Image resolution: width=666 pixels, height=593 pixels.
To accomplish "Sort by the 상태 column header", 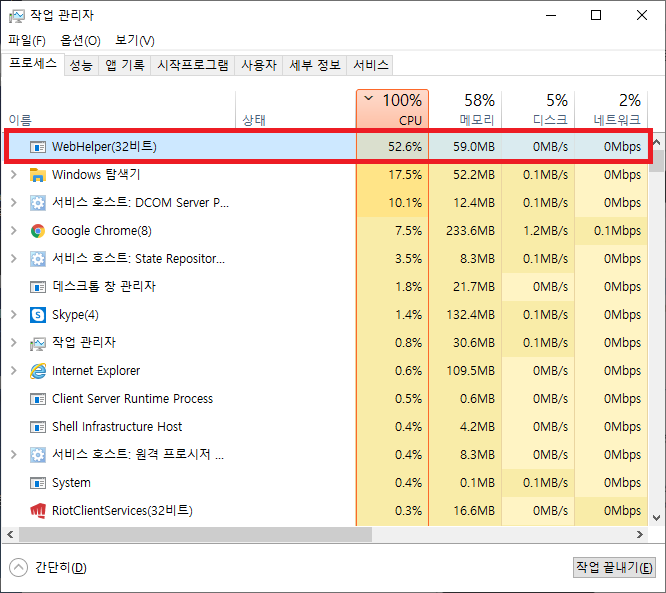I will [x=296, y=109].
